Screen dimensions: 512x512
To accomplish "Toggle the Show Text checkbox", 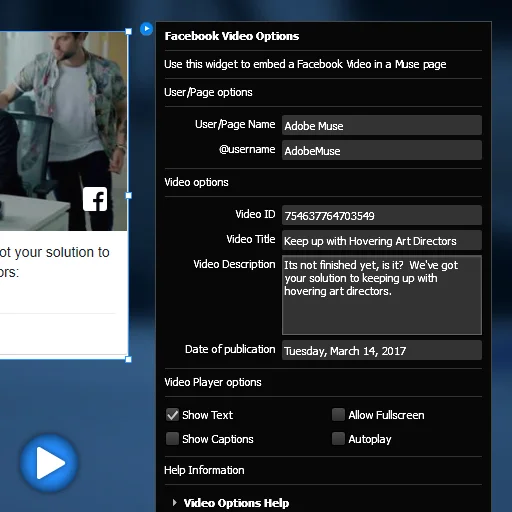I will [x=172, y=415].
